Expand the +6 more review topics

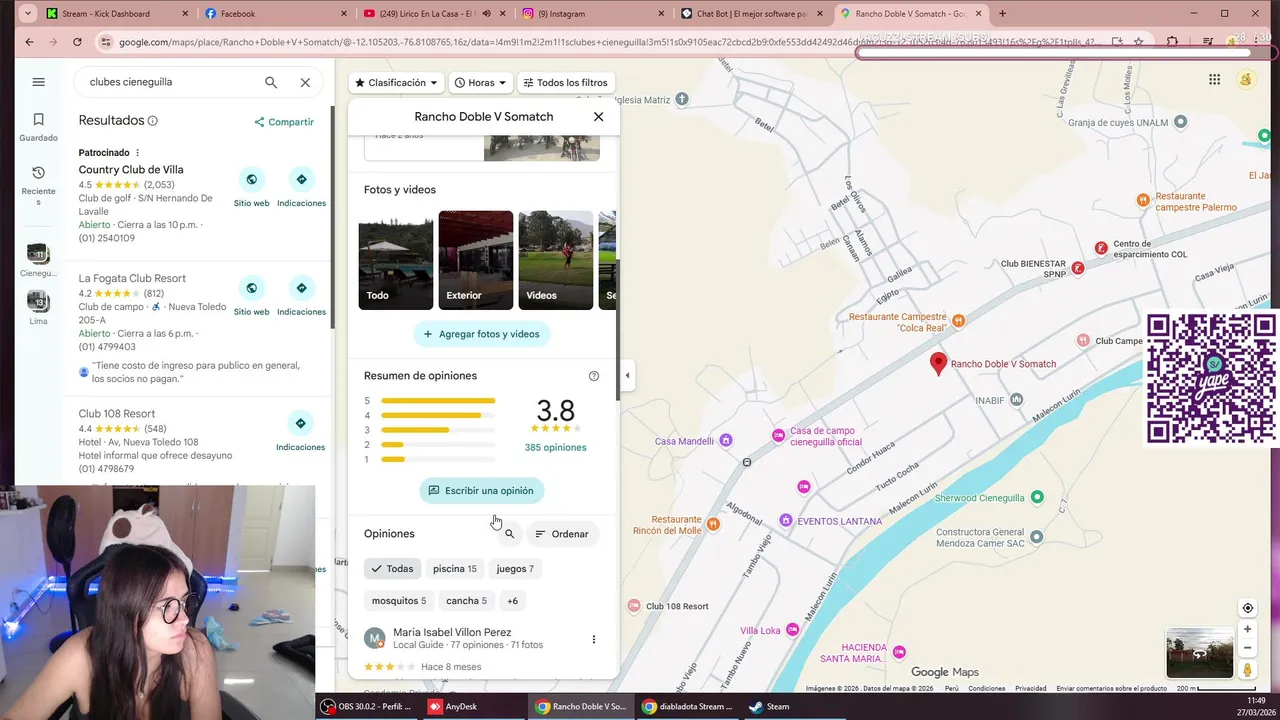[x=512, y=601]
